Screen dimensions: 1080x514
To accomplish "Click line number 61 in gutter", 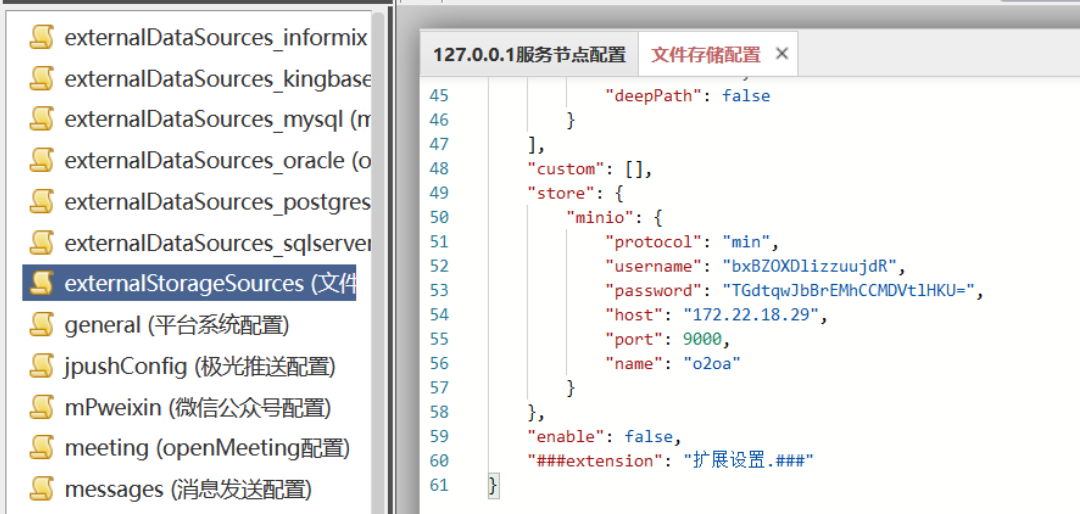I will click(x=439, y=485).
